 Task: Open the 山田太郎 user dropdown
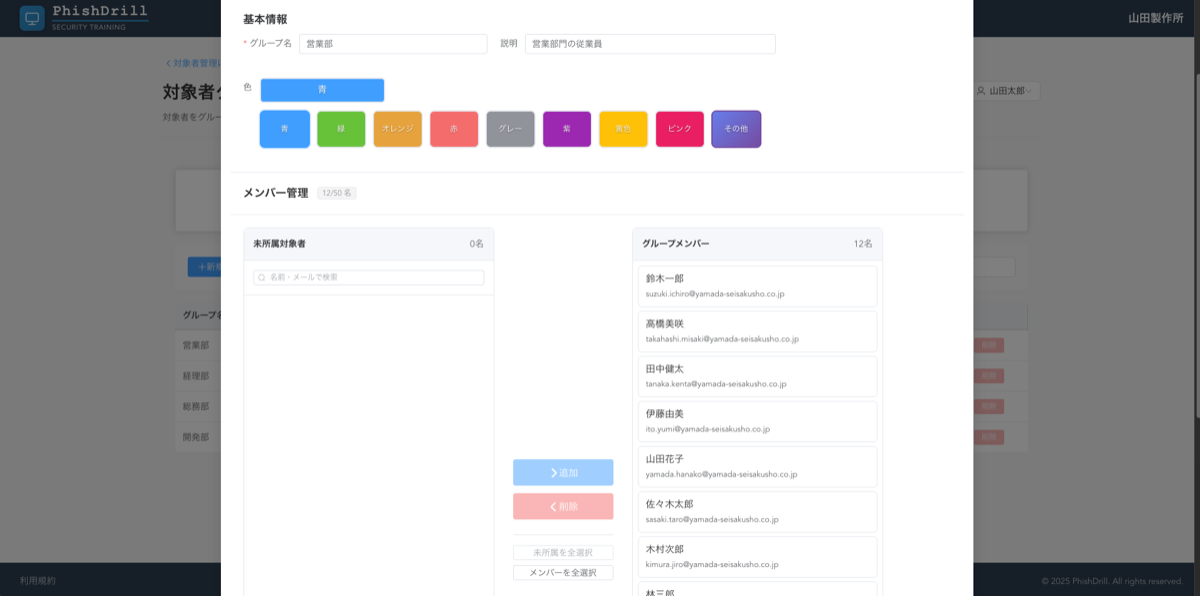1005,91
